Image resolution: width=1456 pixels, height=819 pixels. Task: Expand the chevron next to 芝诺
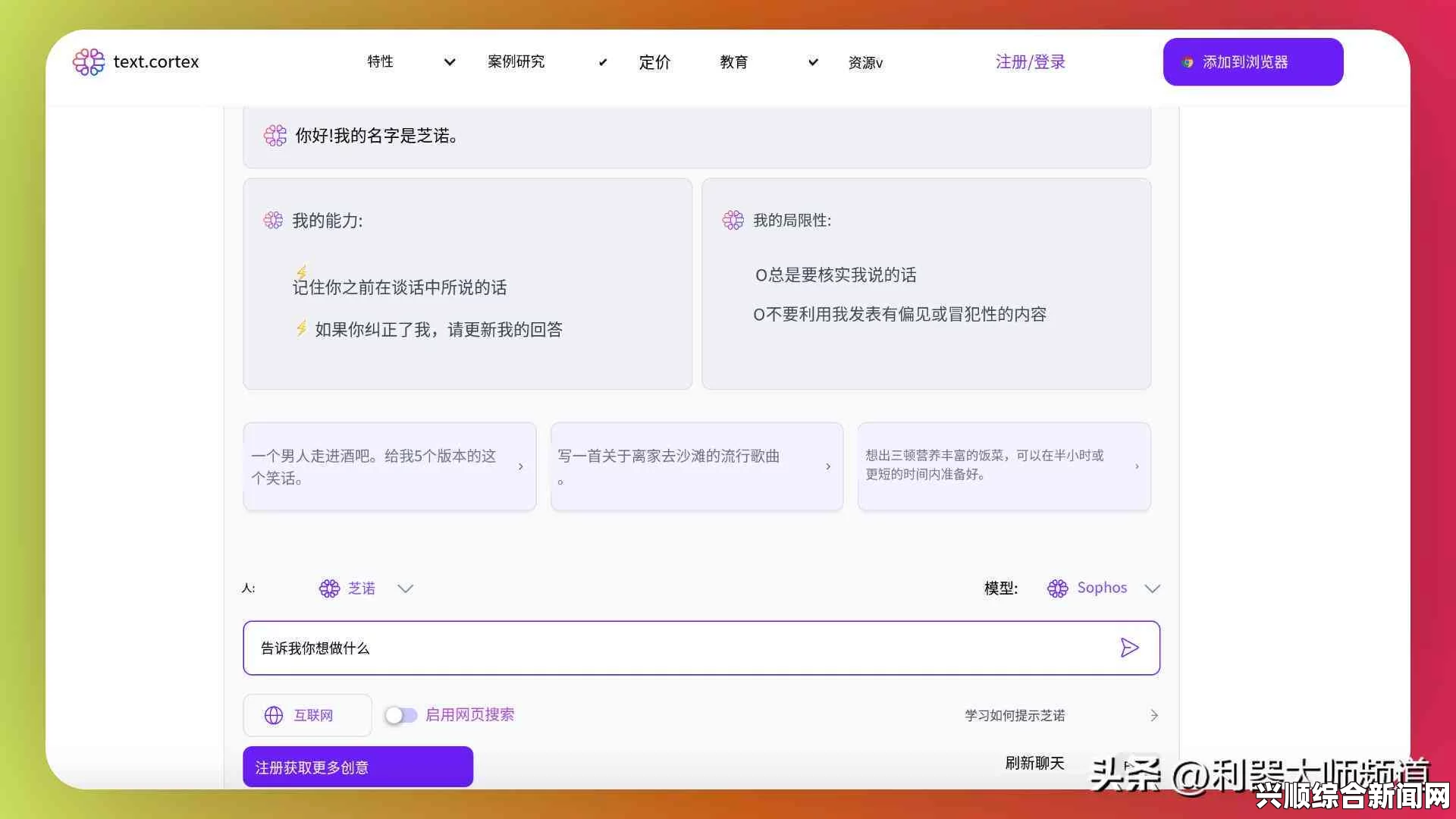pos(406,588)
